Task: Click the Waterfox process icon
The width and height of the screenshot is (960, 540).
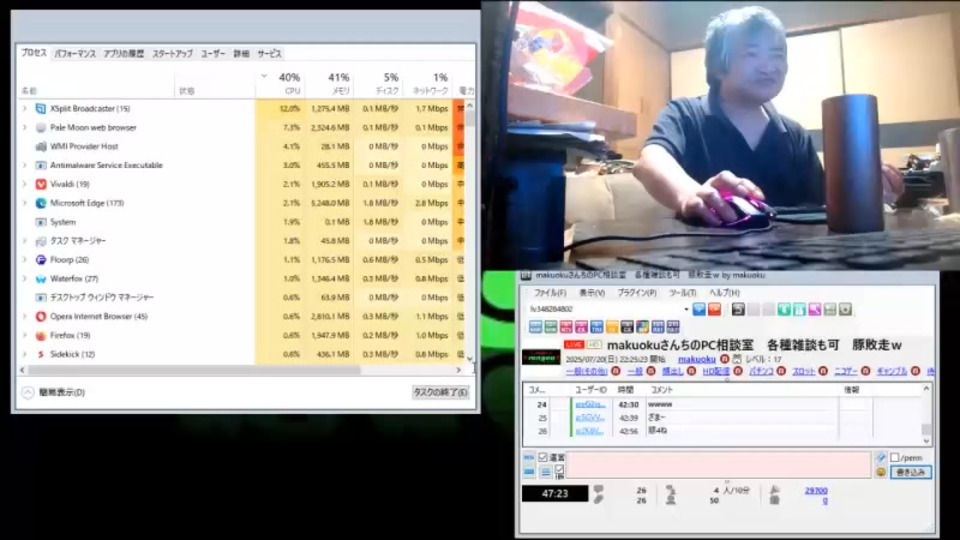Action: click(40, 279)
